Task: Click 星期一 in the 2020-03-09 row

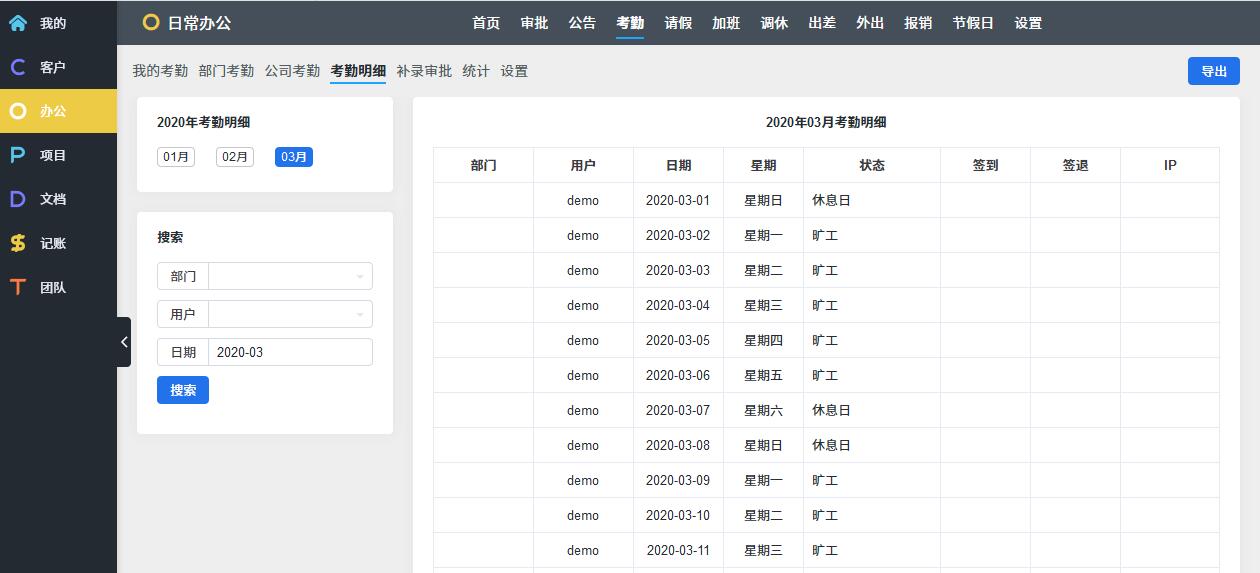Action: (x=763, y=480)
